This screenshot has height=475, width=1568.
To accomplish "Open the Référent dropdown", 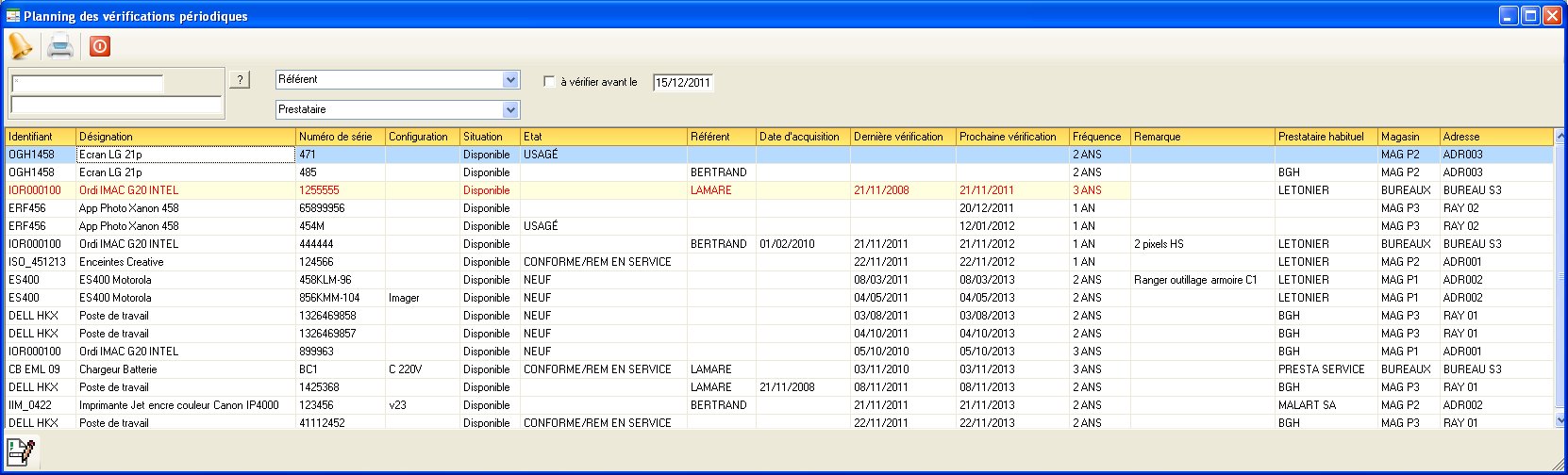I will 510,80.
